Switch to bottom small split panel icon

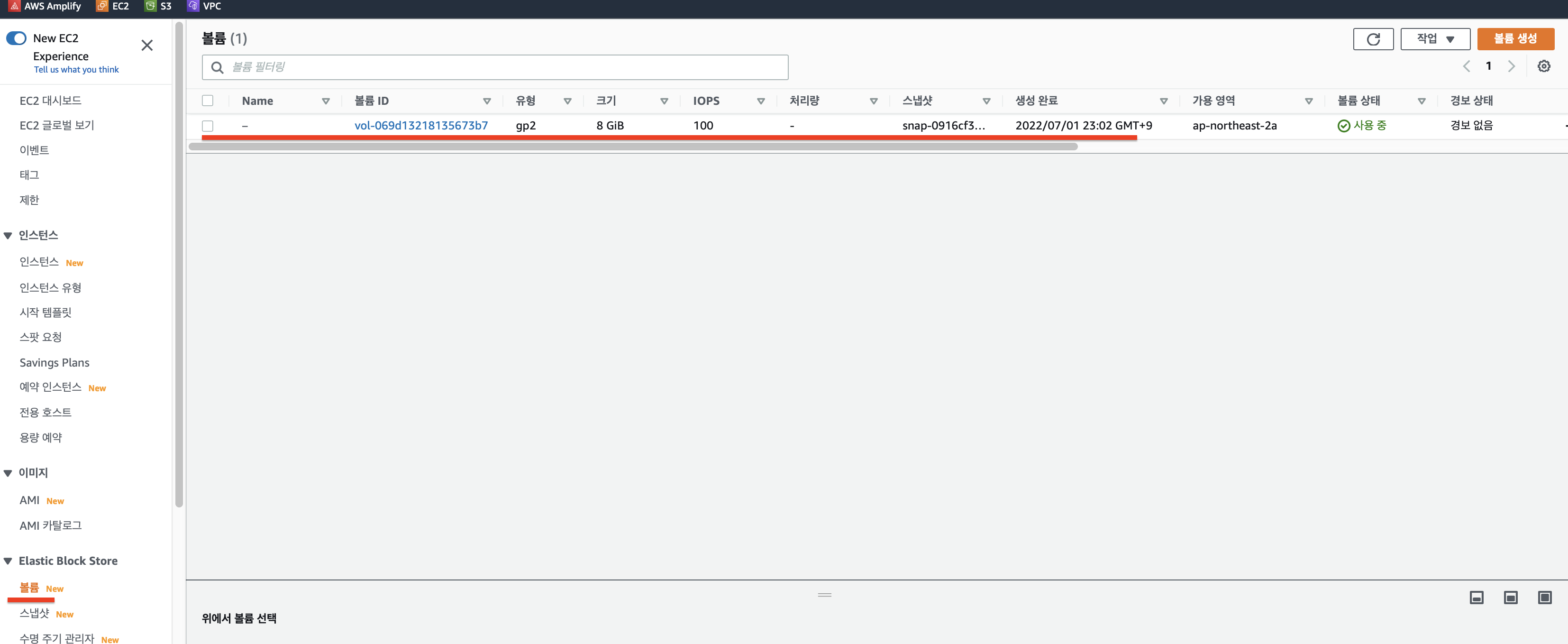click(1476, 597)
